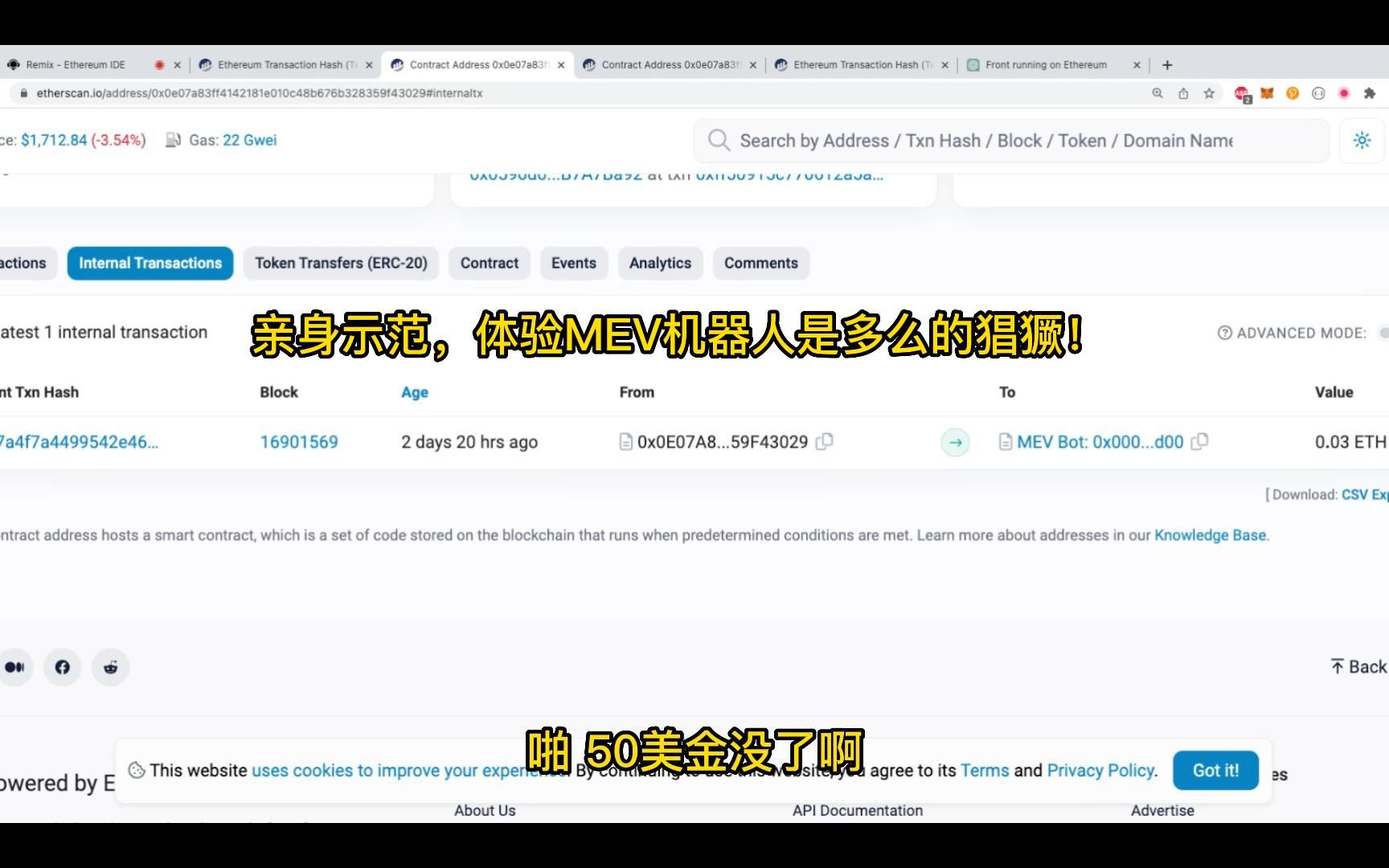Click the search magnifier icon

[719, 141]
